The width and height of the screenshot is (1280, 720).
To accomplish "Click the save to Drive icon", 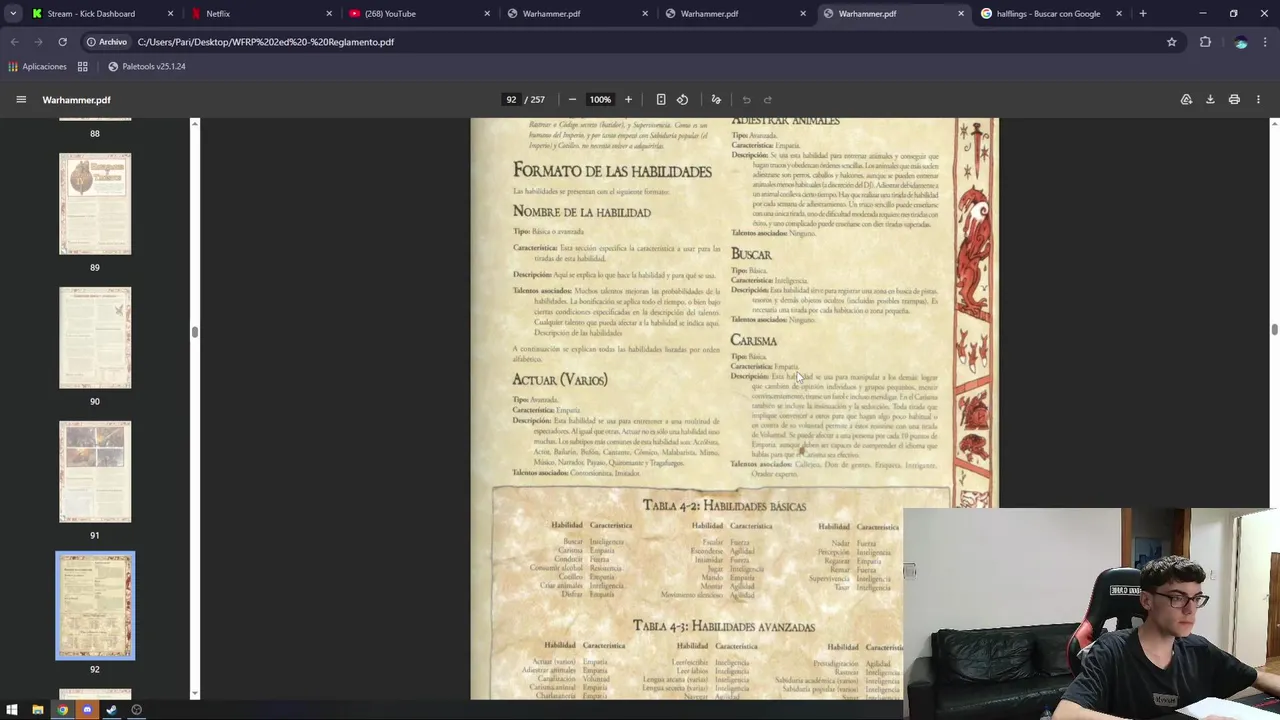I will [x=1186, y=100].
